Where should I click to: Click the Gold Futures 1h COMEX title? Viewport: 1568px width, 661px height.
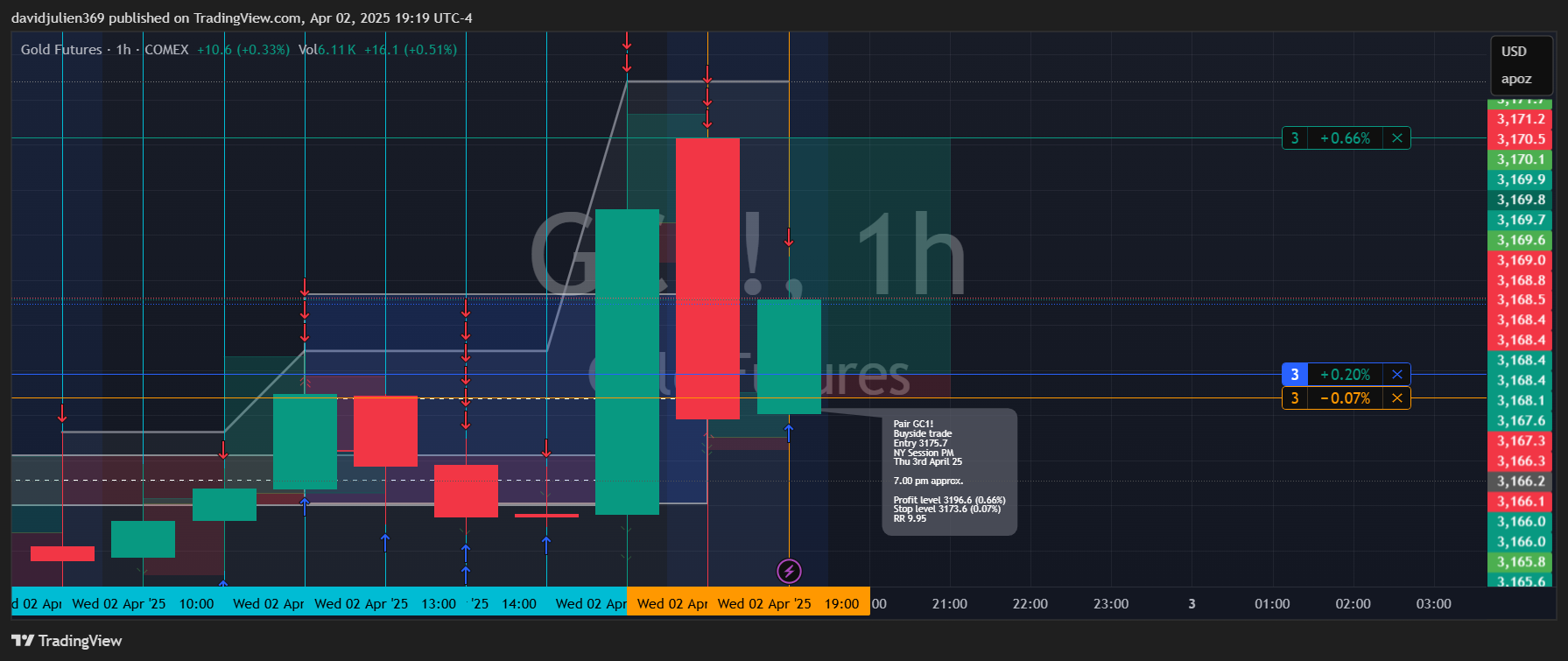click(x=105, y=50)
